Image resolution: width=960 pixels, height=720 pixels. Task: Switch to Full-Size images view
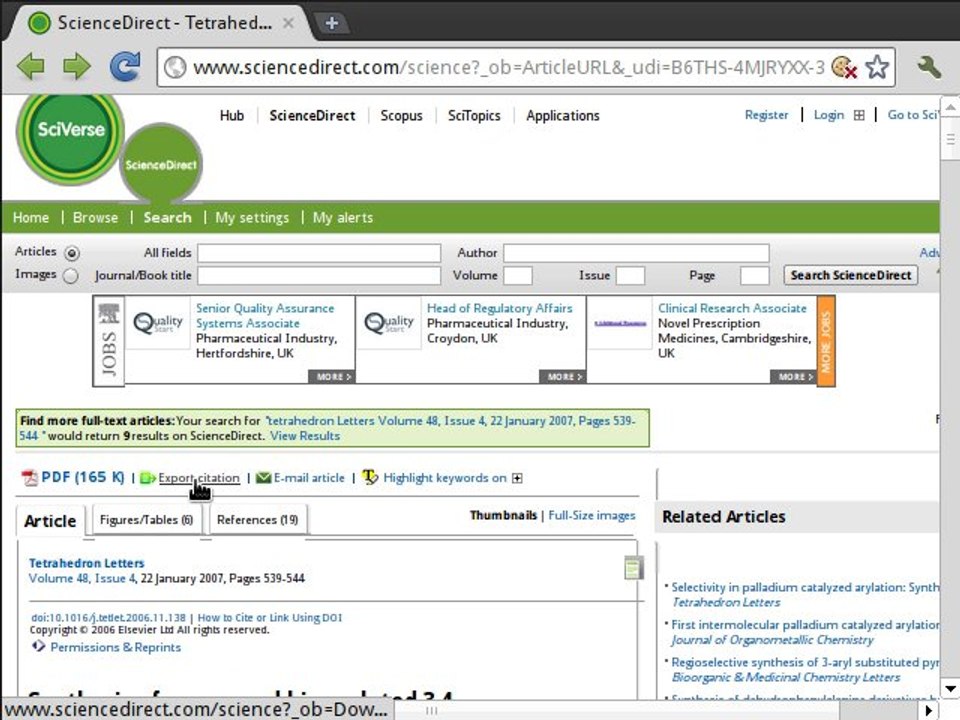pos(591,516)
